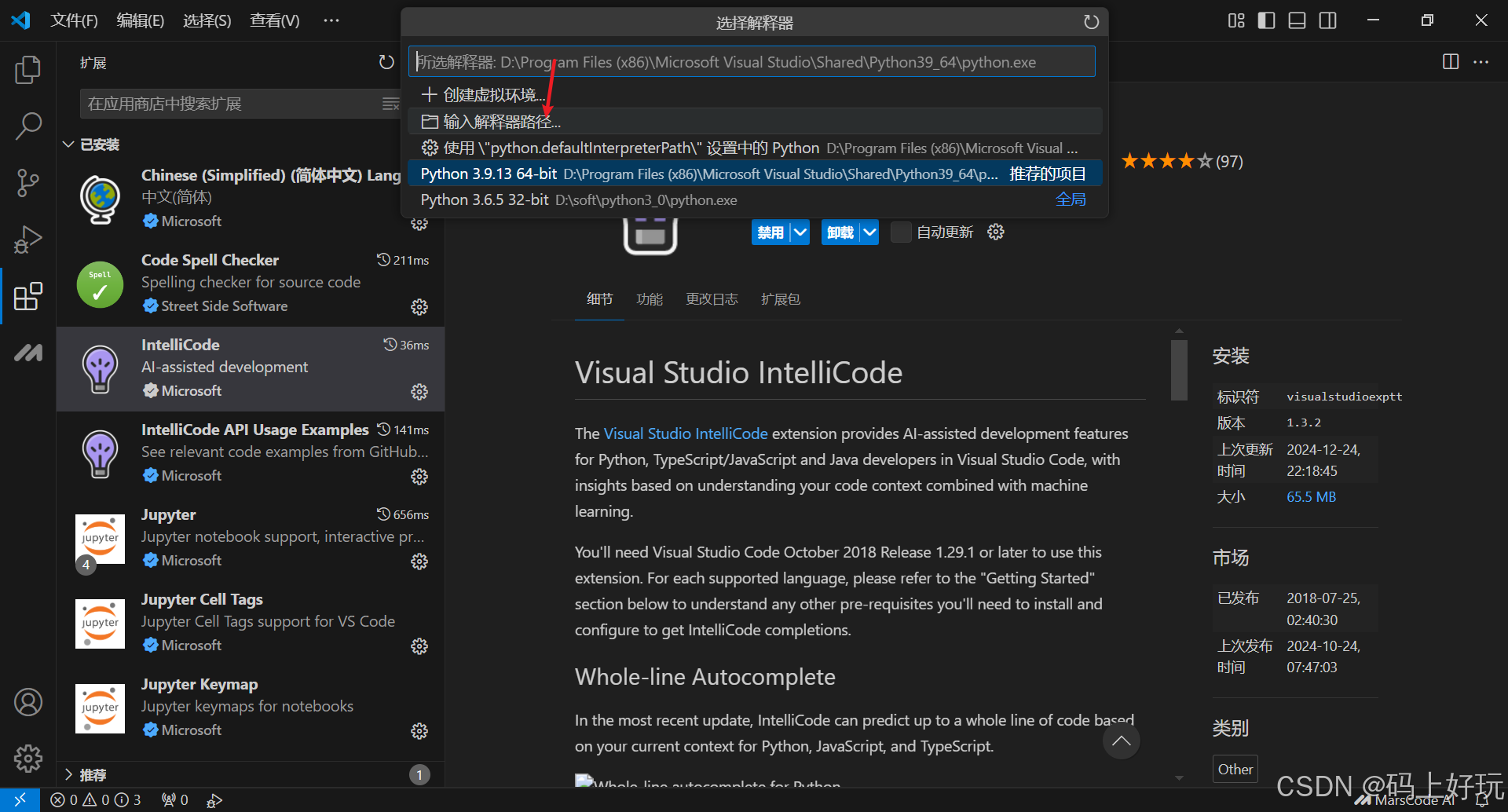Open the 查看 menu
This screenshot has width=1508, height=812.
click(274, 20)
